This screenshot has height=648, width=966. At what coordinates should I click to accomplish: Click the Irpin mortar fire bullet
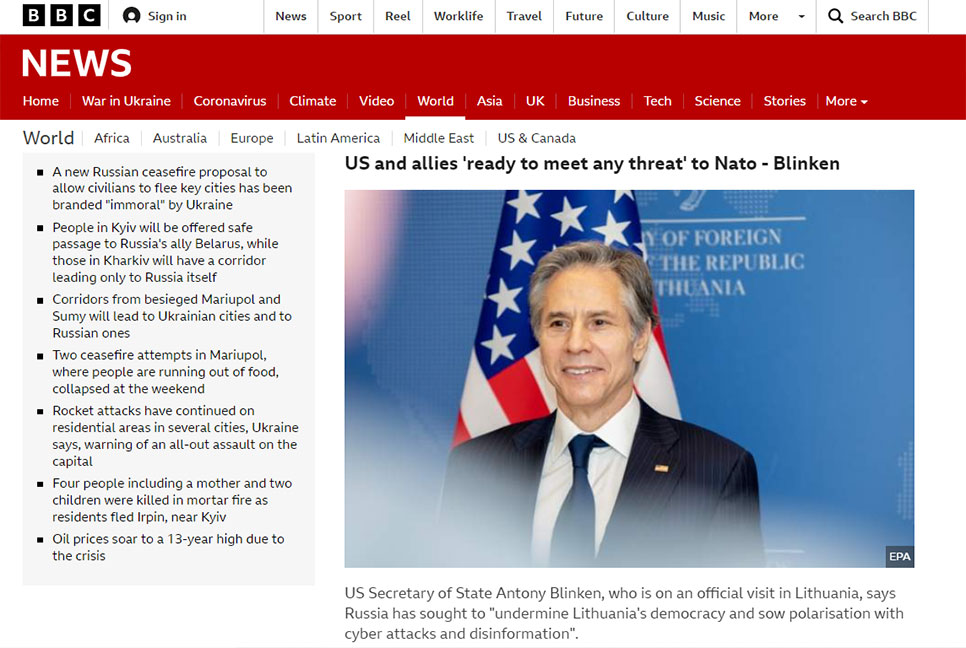tap(172, 500)
